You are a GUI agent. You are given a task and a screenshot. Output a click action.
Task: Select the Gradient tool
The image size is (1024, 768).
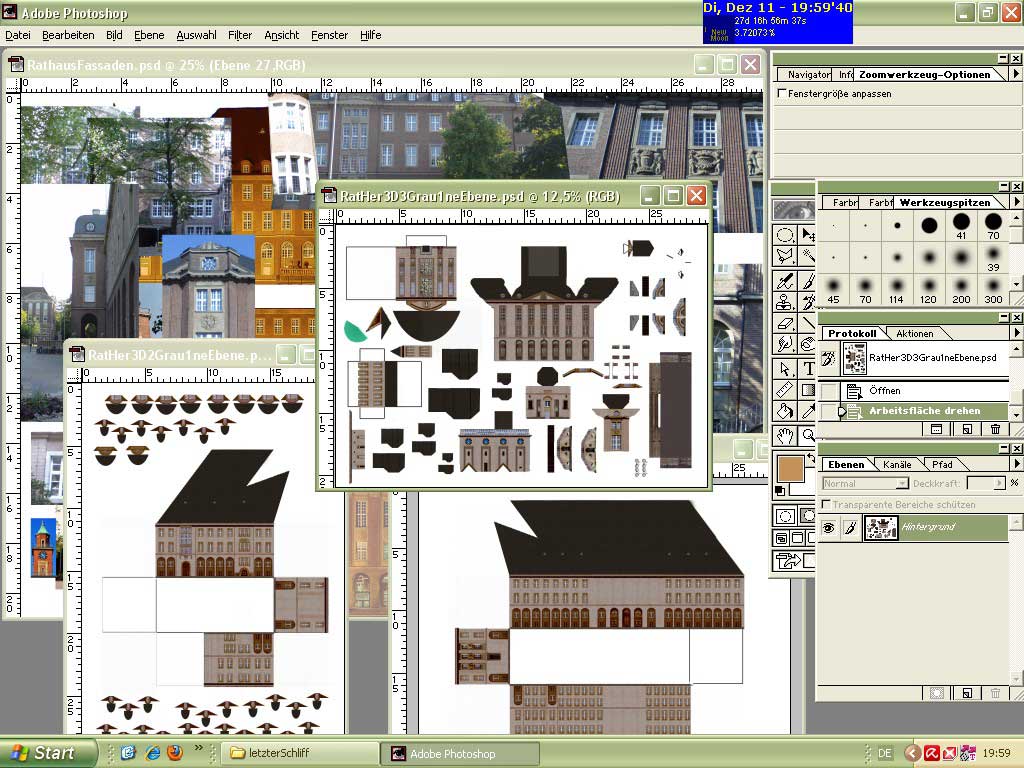808,391
